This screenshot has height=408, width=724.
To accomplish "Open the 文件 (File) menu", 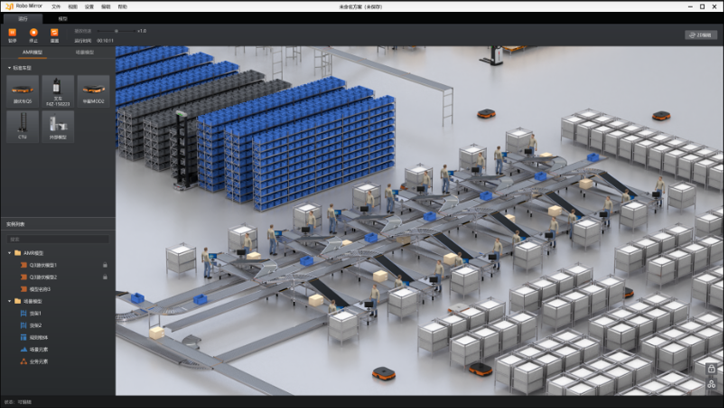I will tap(56, 6).
